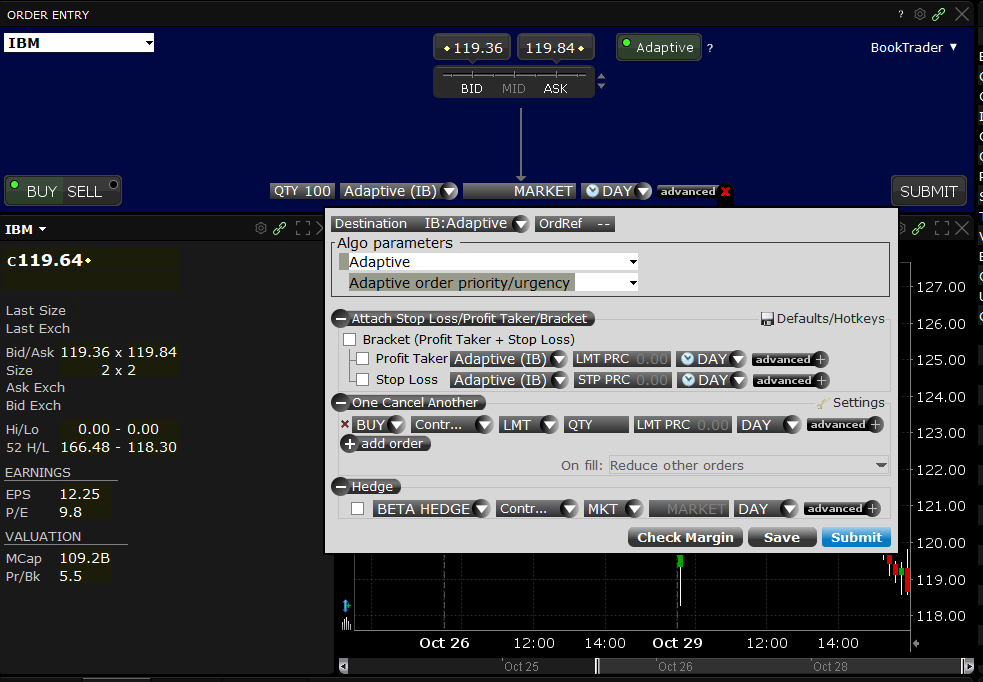Open the Order Entry help question mark
This screenshot has width=983, height=682.
coord(901,14)
